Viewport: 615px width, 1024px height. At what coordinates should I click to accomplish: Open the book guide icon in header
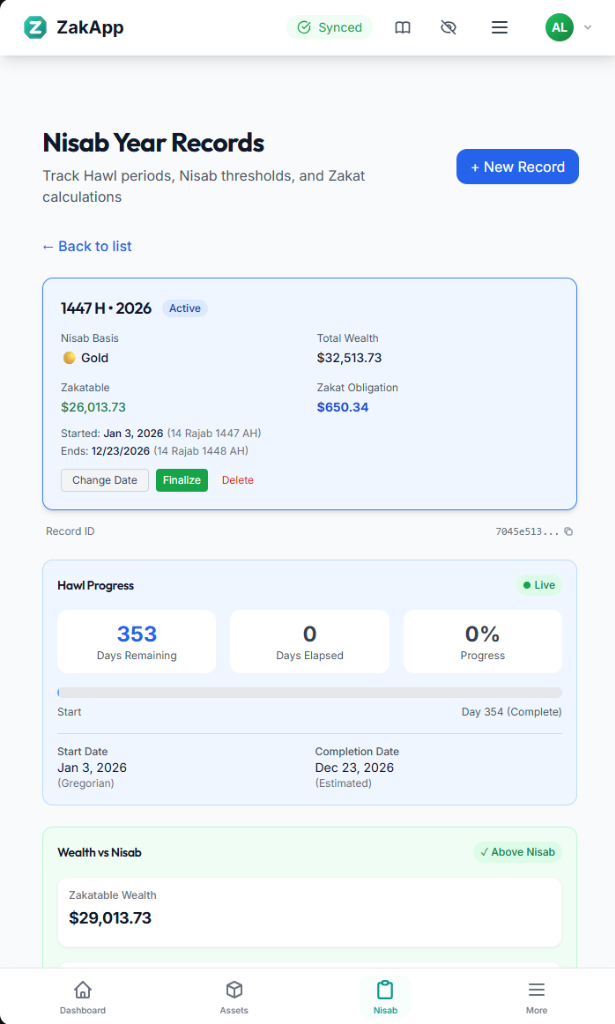pyautogui.click(x=402, y=28)
